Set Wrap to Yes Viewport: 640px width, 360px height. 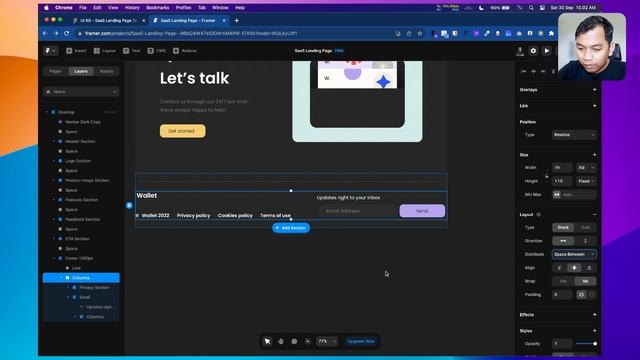coord(563,281)
